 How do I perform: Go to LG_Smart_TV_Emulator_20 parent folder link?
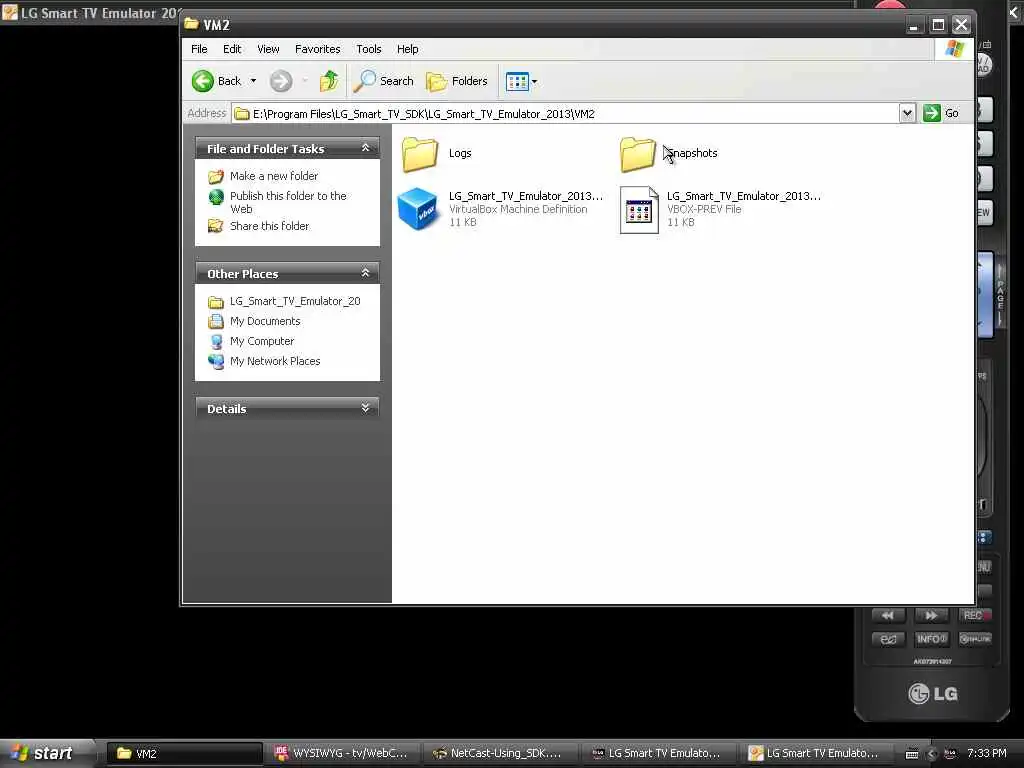(295, 301)
